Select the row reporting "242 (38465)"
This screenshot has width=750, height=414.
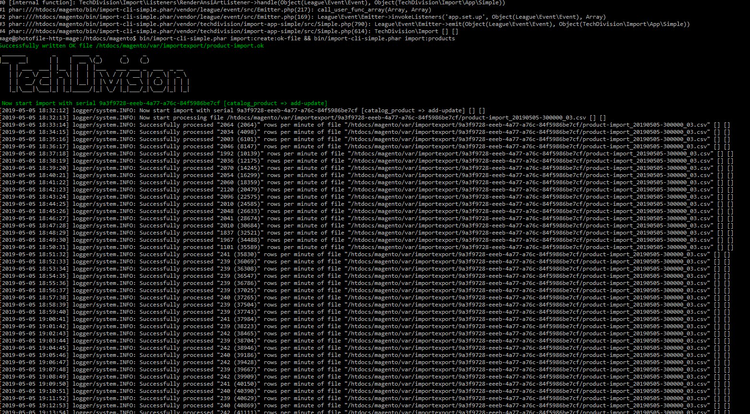click(x=365, y=334)
